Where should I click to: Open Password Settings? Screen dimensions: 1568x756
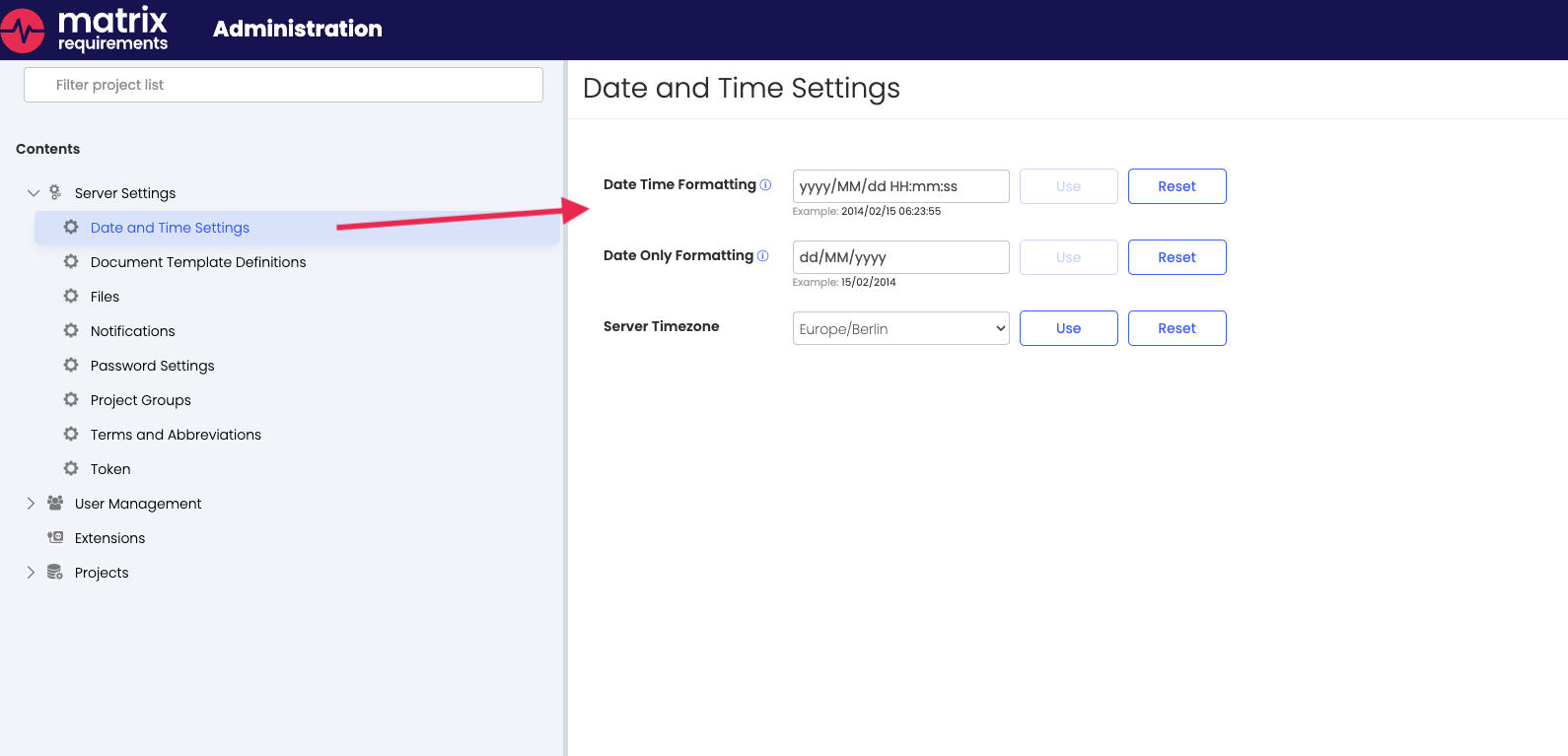[x=153, y=366]
